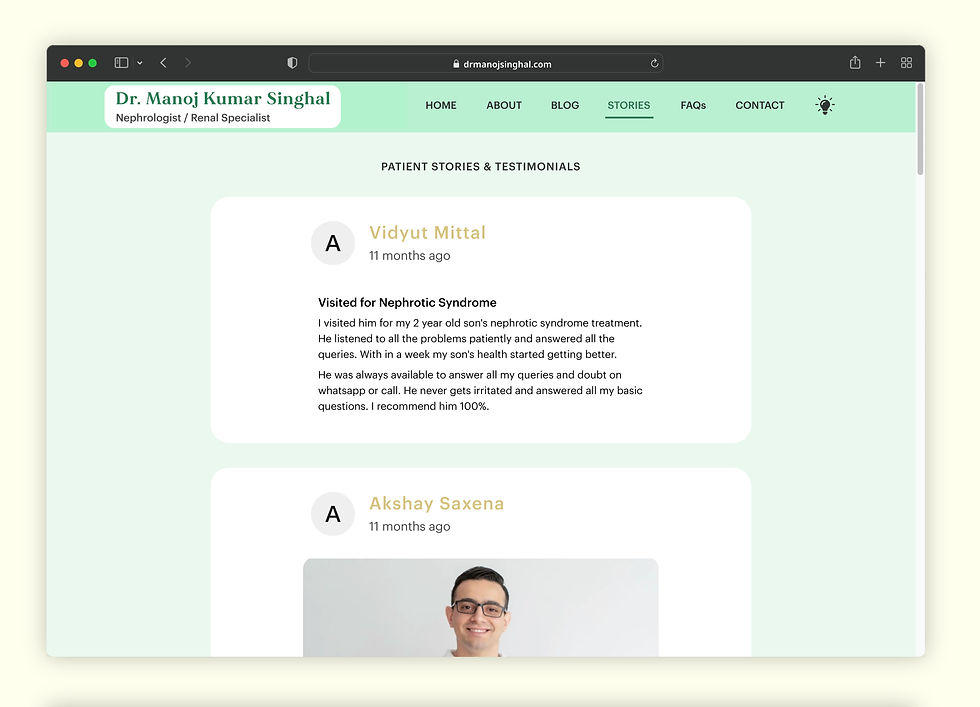
Task: Go forward with the browser arrow
Action: 188,63
